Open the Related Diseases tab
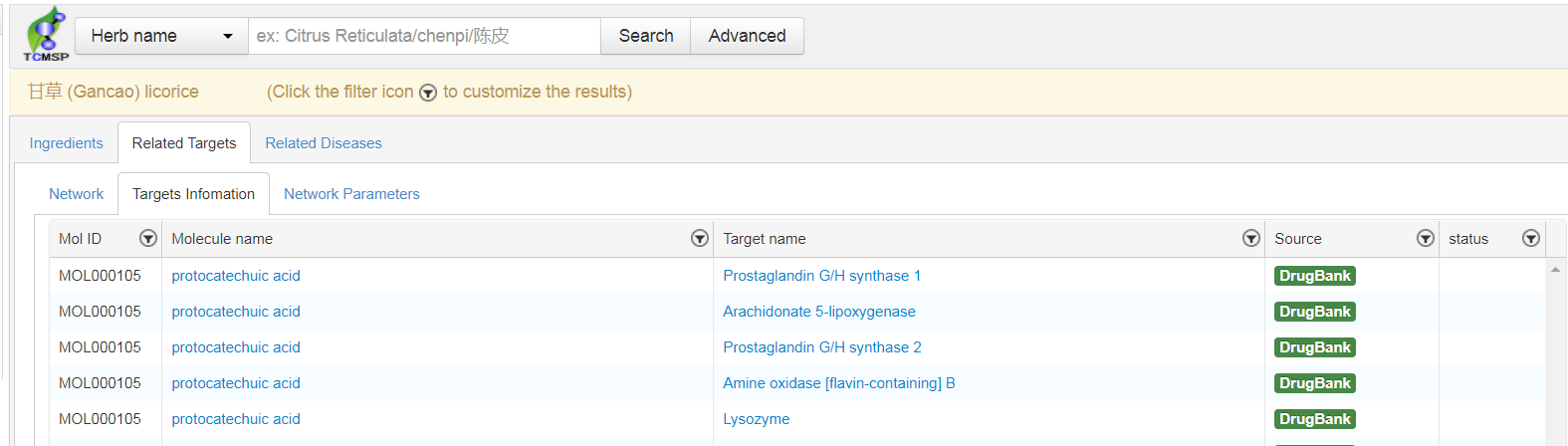 pyautogui.click(x=324, y=143)
